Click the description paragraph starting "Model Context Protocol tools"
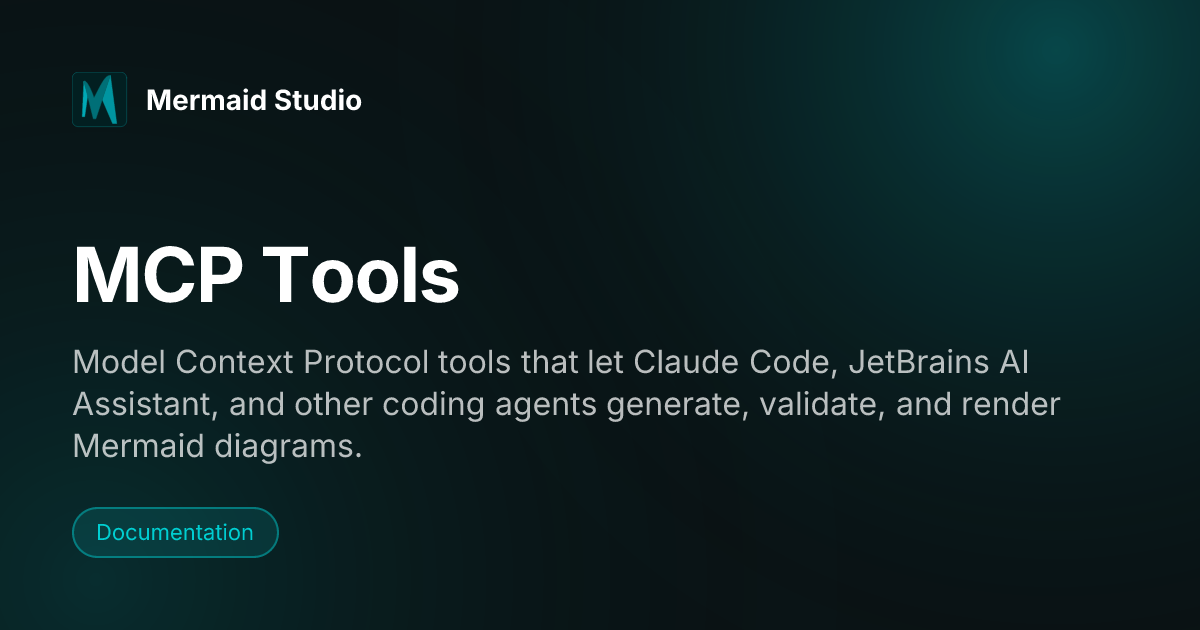This screenshot has height=630, width=1200. point(566,405)
